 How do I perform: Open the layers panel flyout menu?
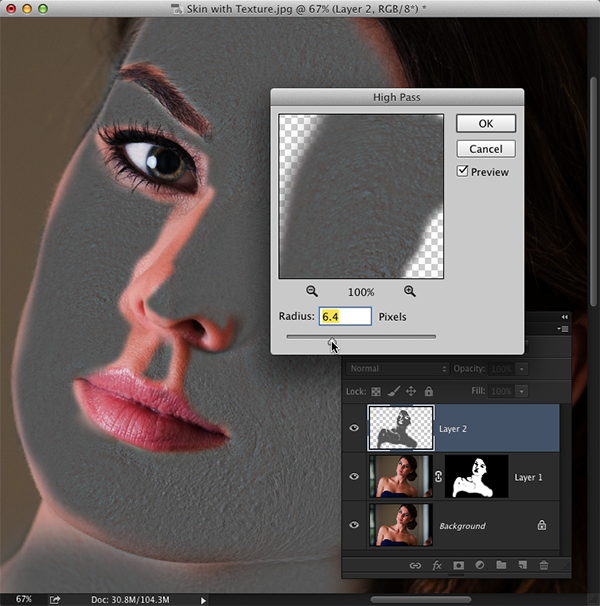[x=564, y=328]
